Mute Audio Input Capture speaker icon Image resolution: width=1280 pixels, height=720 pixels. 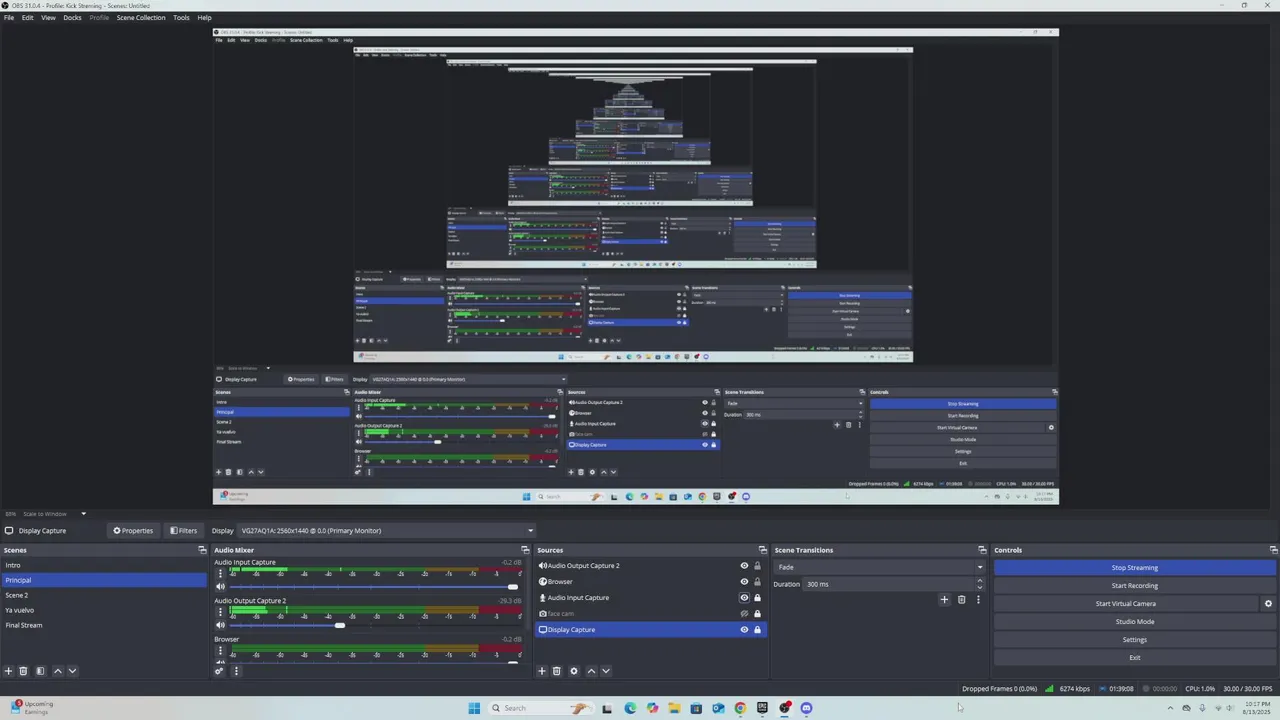[x=220, y=587]
